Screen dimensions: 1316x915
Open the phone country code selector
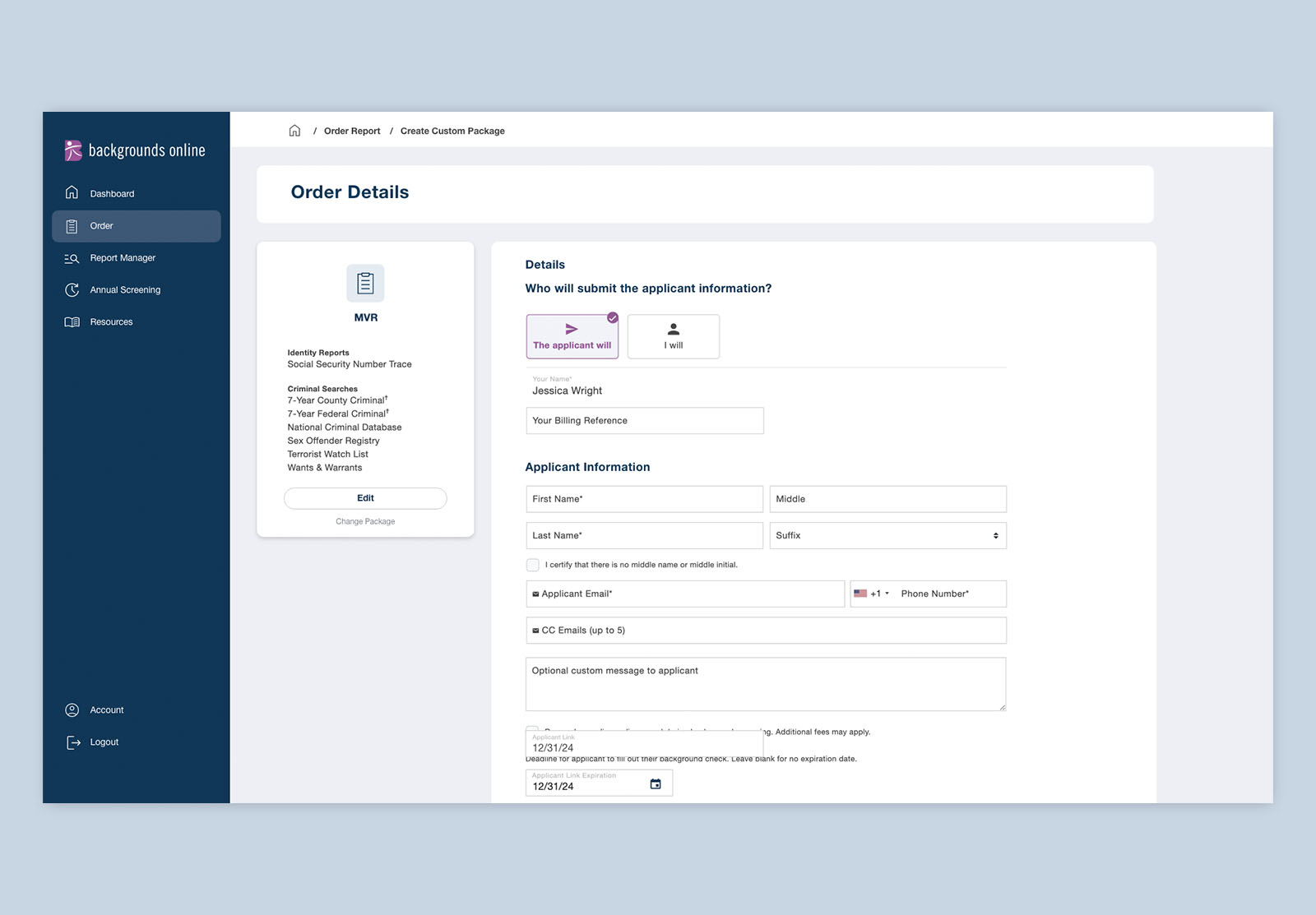pyautogui.click(x=871, y=594)
